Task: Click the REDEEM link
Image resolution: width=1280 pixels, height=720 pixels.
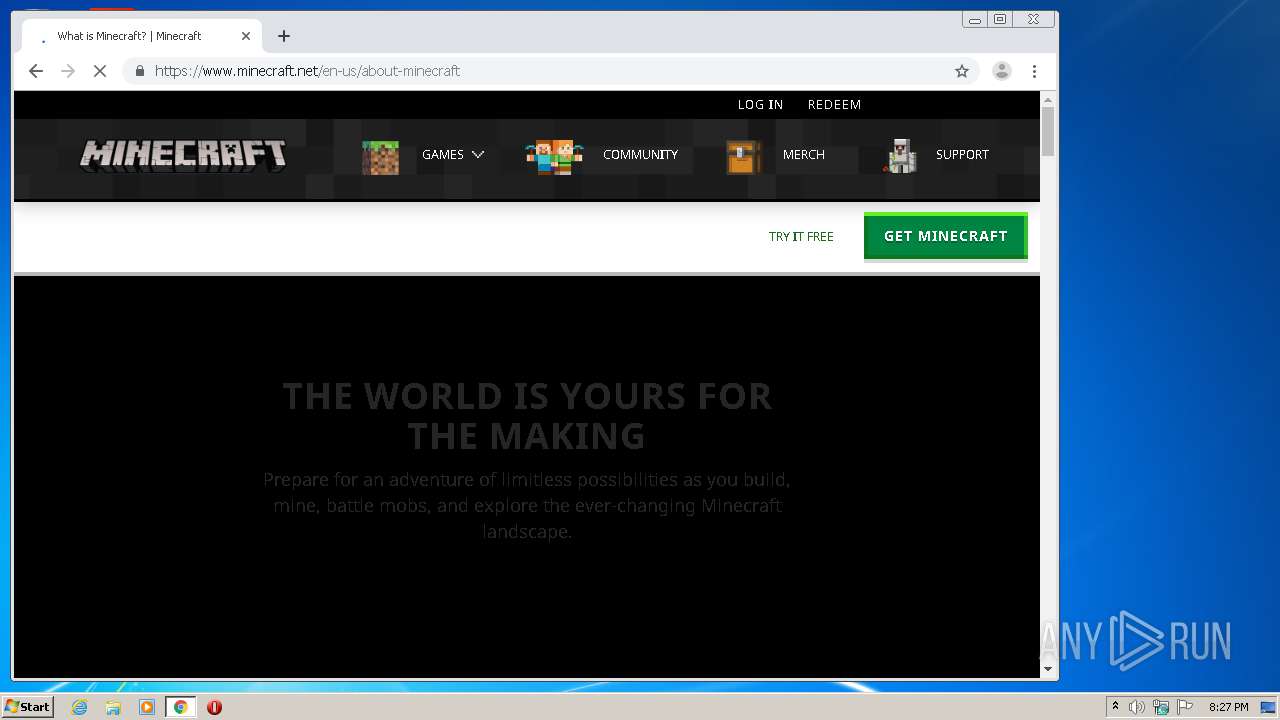Action: pos(834,105)
